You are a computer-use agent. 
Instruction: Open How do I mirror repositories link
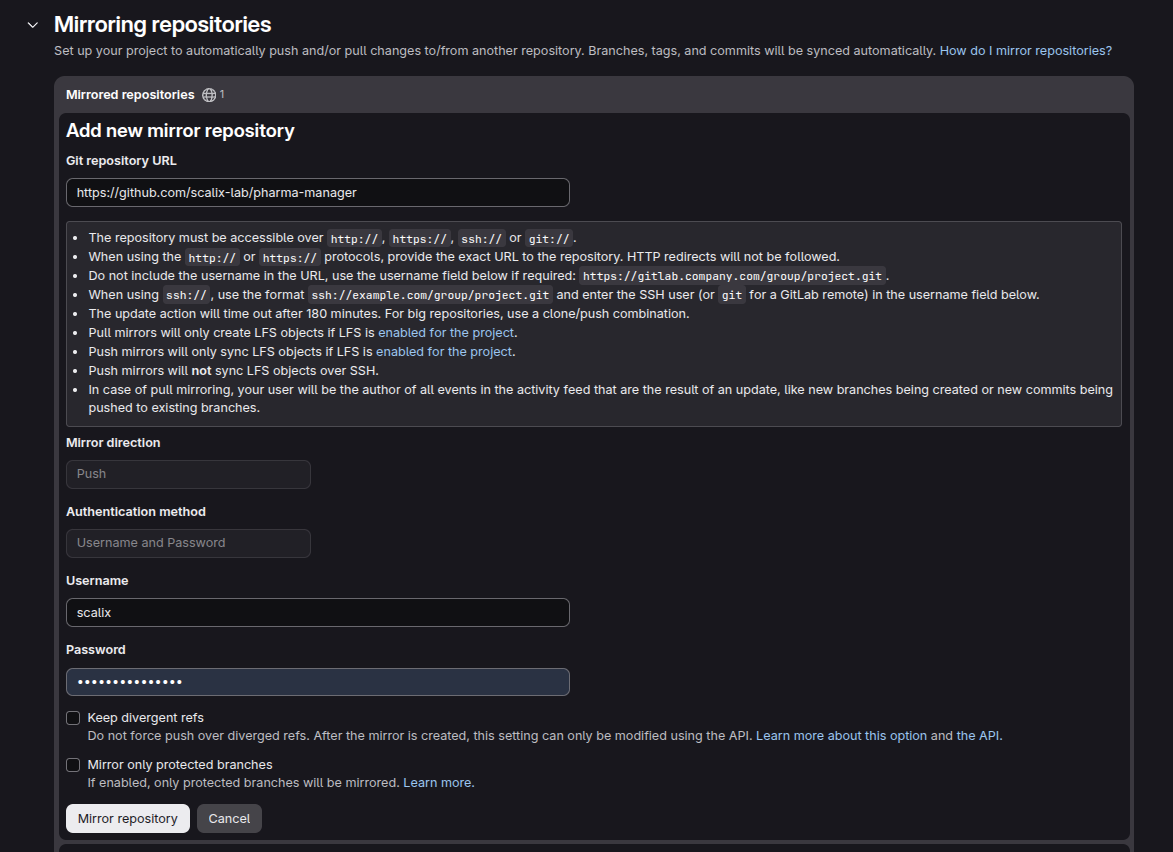[x=1026, y=51]
